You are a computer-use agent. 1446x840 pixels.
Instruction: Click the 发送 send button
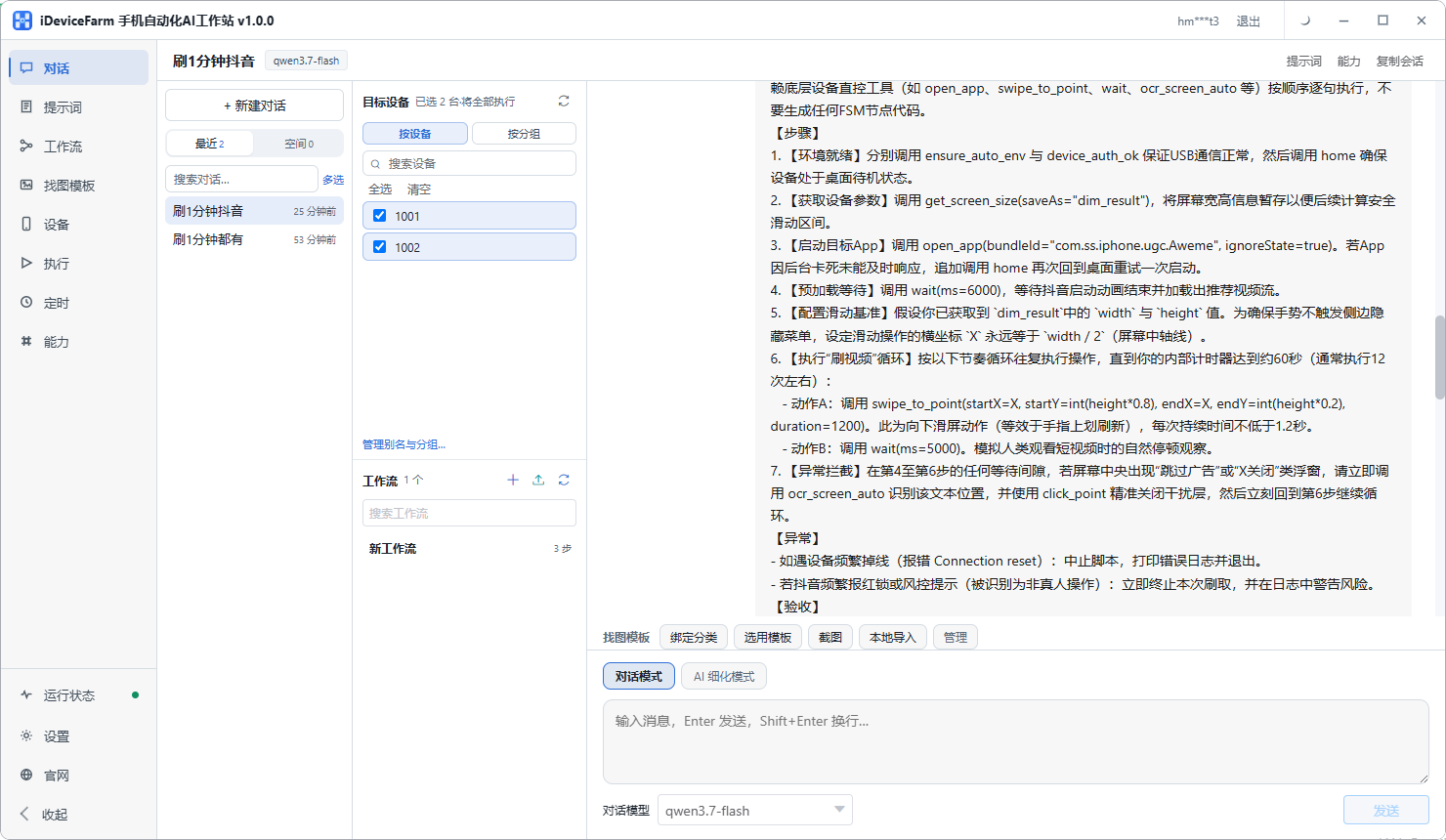(x=1386, y=811)
